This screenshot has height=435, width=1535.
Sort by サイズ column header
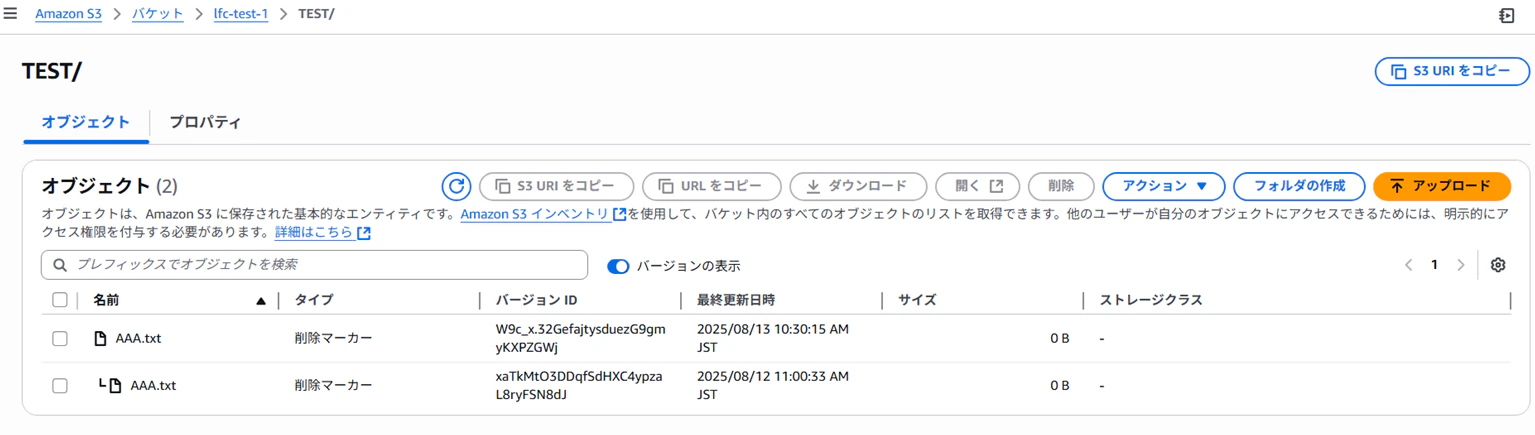pyautogui.click(x=917, y=300)
